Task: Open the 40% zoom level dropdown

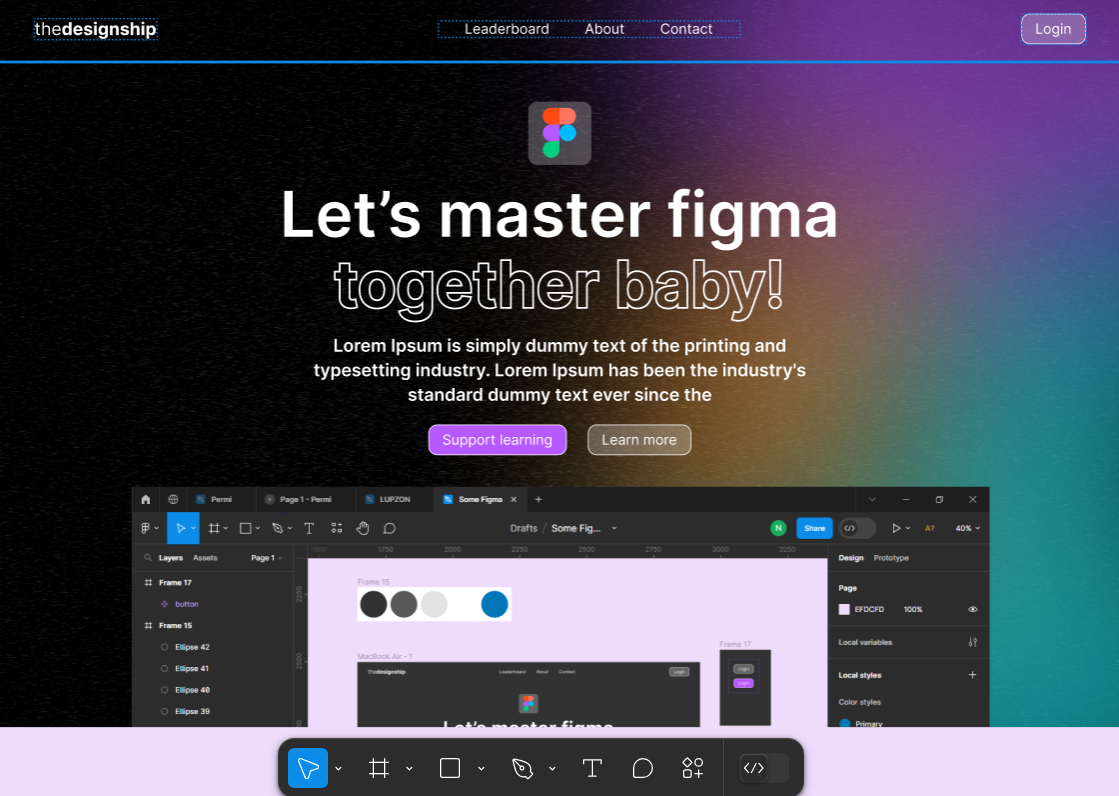Action: [x=968, y=528]
